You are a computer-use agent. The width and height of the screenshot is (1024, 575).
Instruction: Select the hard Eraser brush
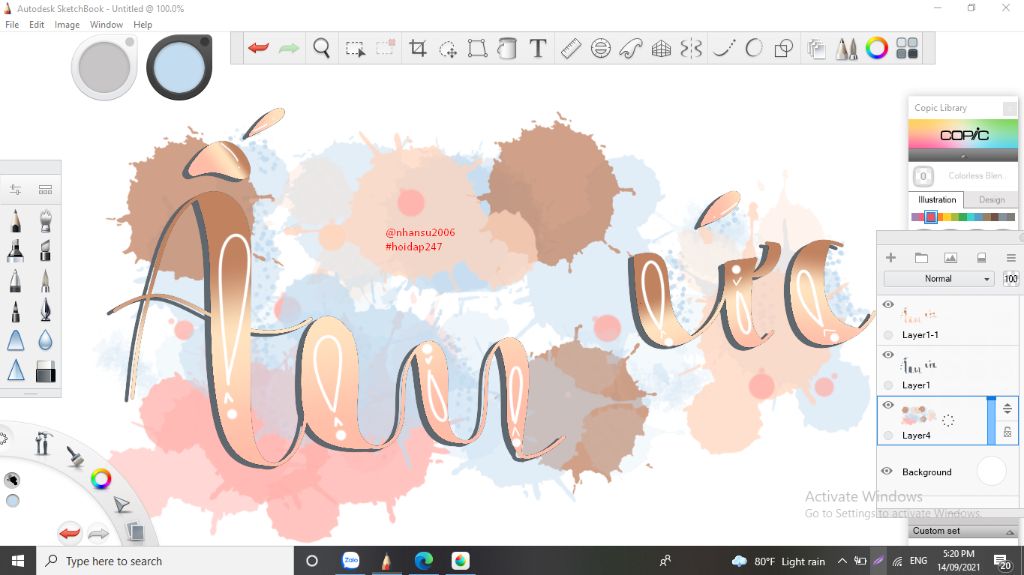pyautogui.click(x=45, y=370)
